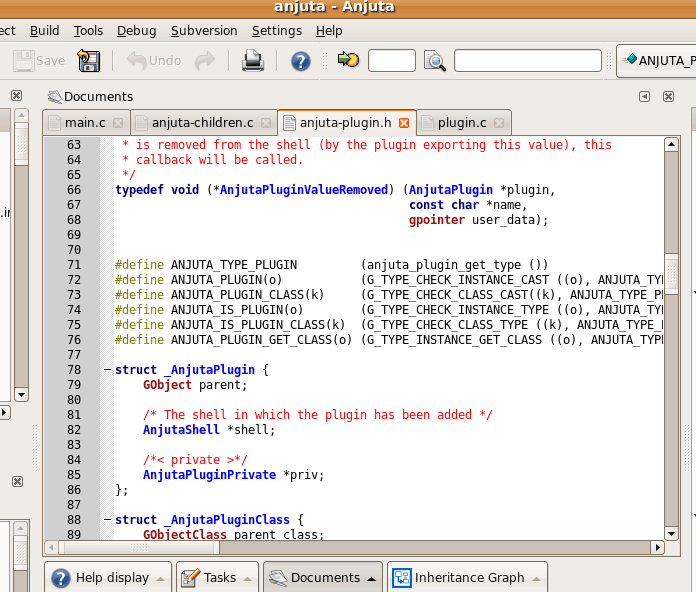The width and height of the screenshot is (696, 592).
Task: Collapse the struct _AnjutaPlugin fold marker
Action: point(107,370)
